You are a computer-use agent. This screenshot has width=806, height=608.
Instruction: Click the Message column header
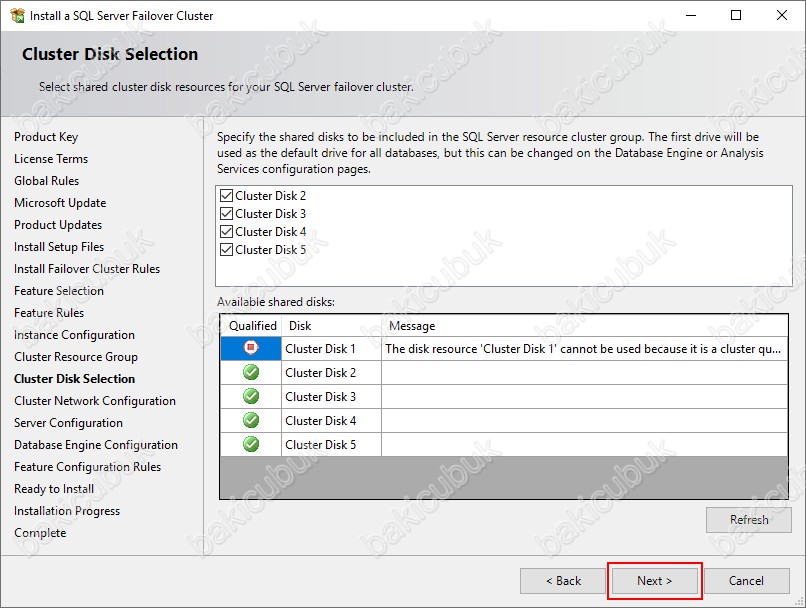coord(584,326)
